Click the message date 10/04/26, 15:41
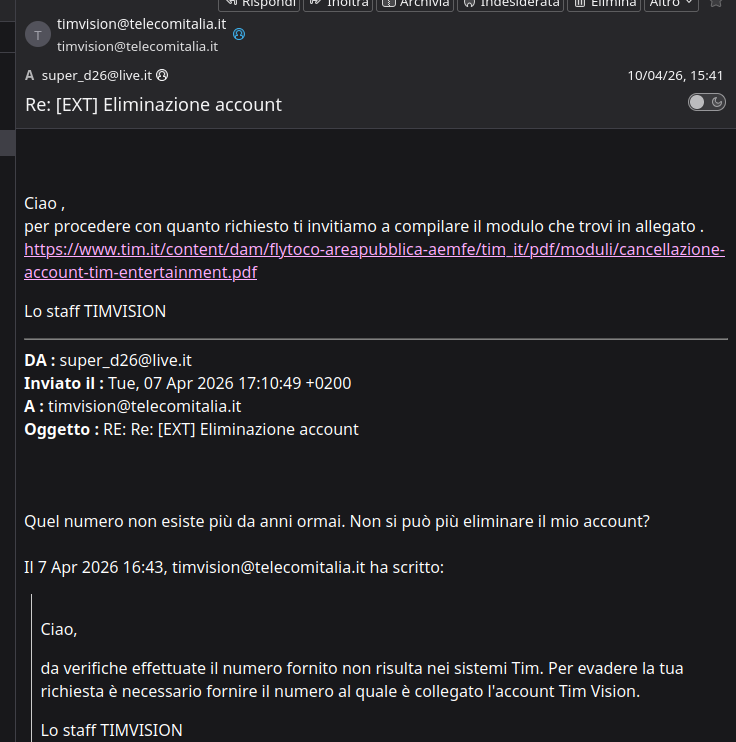The image size is (736, 742). 675,75
